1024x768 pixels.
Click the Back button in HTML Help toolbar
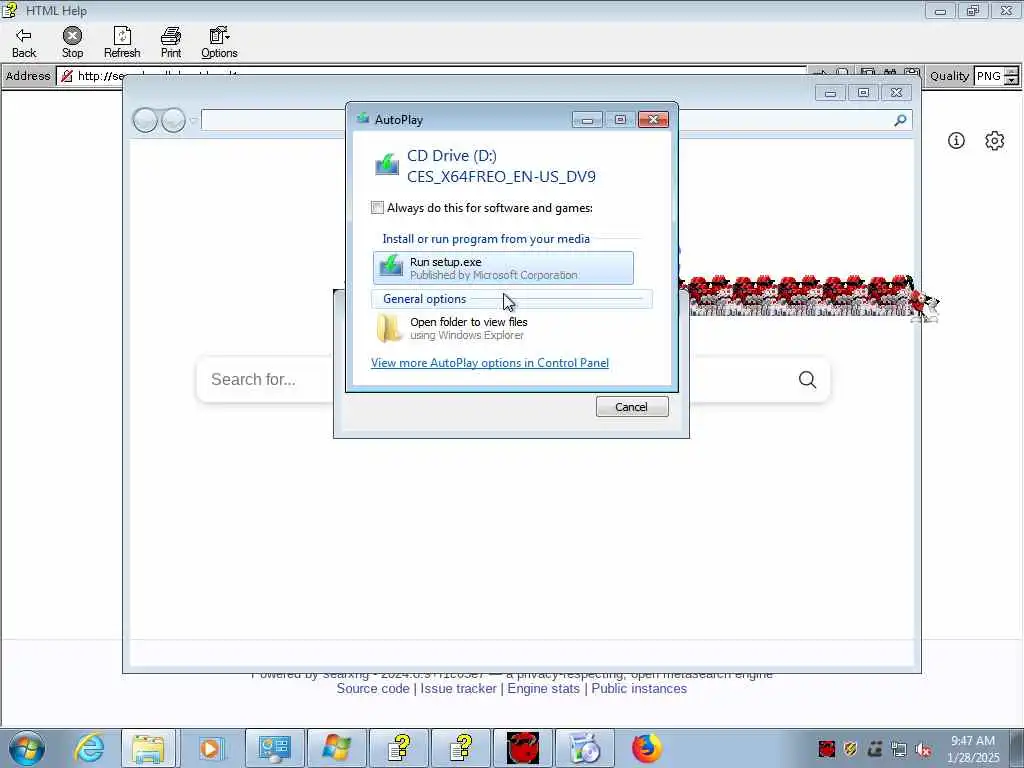[x=24, y=43]
